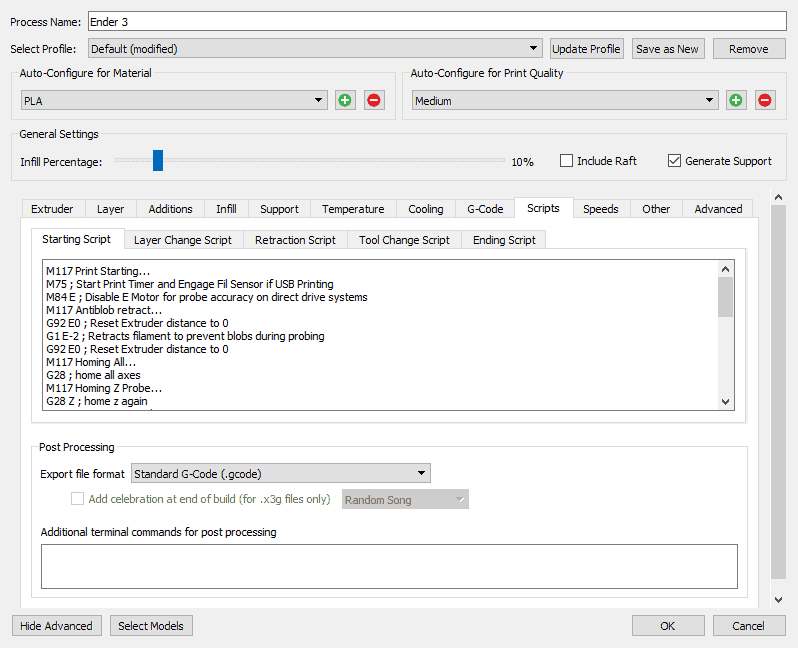Toggle the Generate Support checkbox
The height and width of the screenshot is (648, 798).
click(x=674, y=161)
